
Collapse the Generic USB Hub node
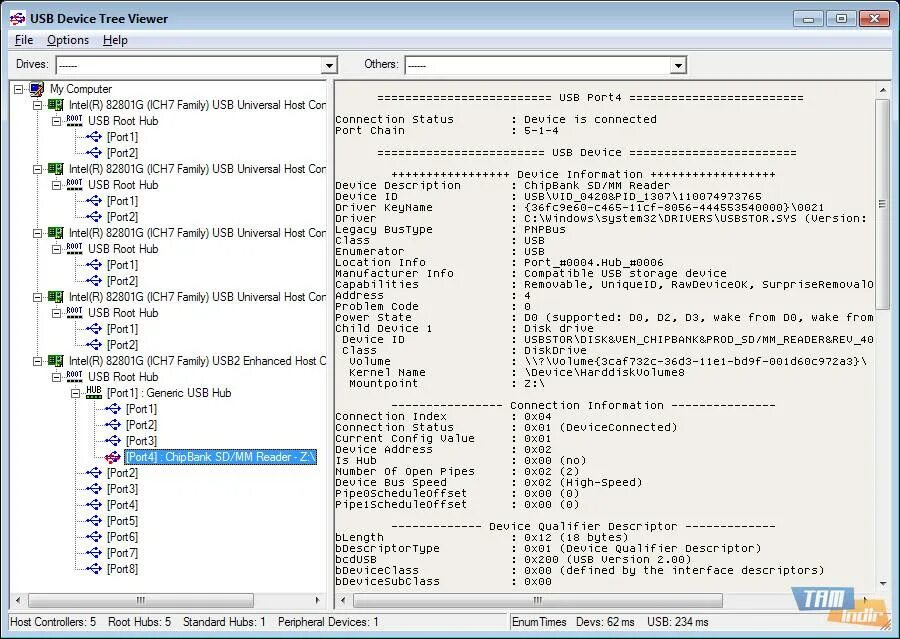pyautogui.click(x=75, y=393)
